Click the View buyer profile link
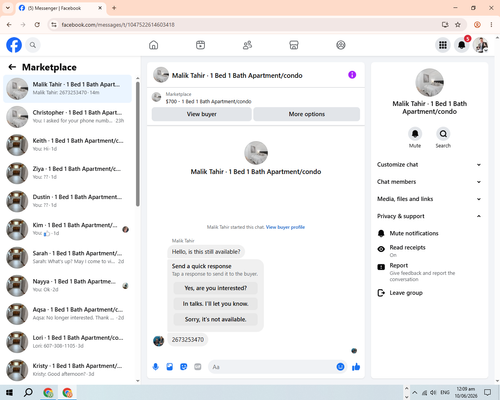 [285, 227]
